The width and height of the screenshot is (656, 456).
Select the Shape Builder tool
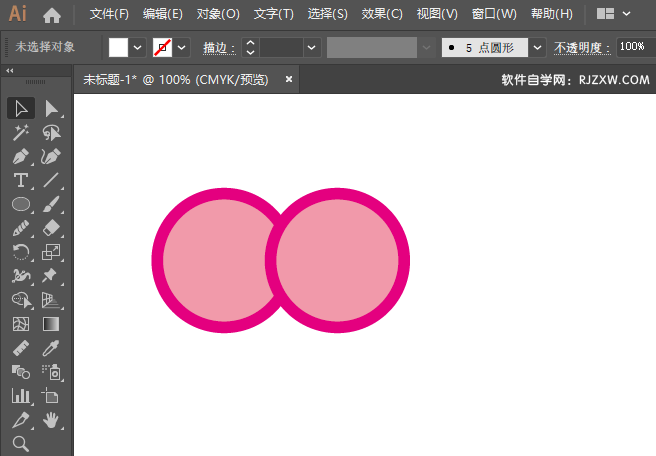(x=21, y=300)
